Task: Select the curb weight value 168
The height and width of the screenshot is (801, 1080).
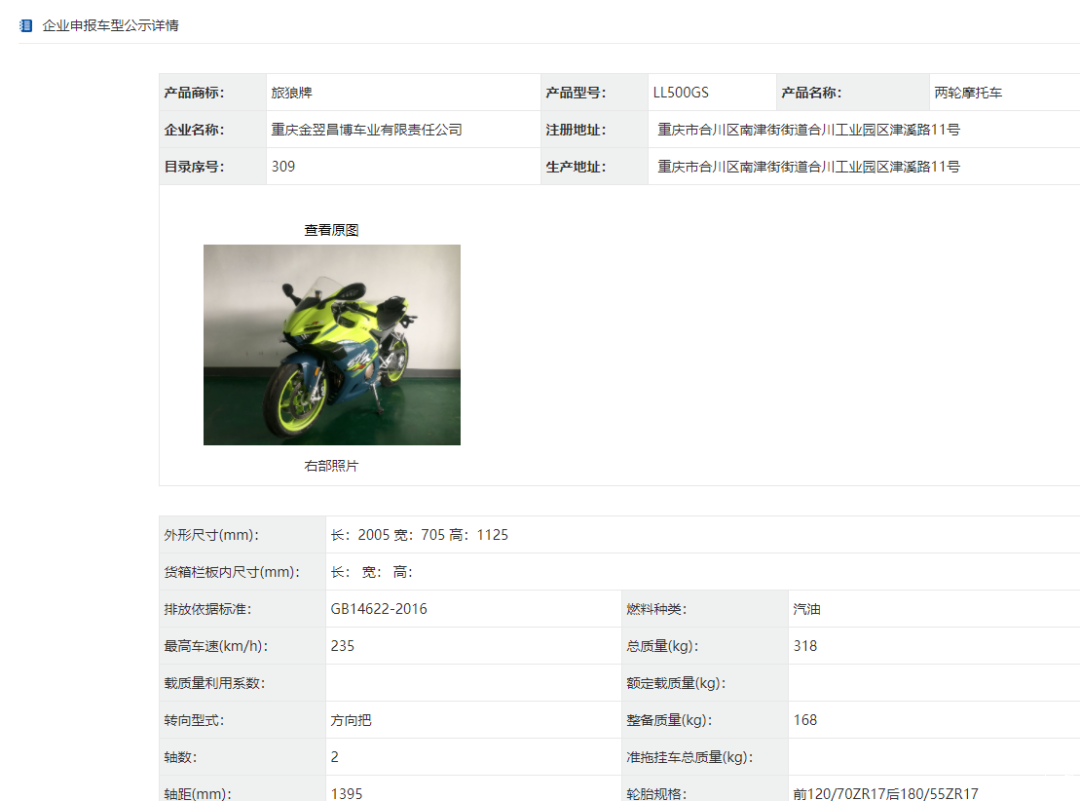Action: [804, 720]
